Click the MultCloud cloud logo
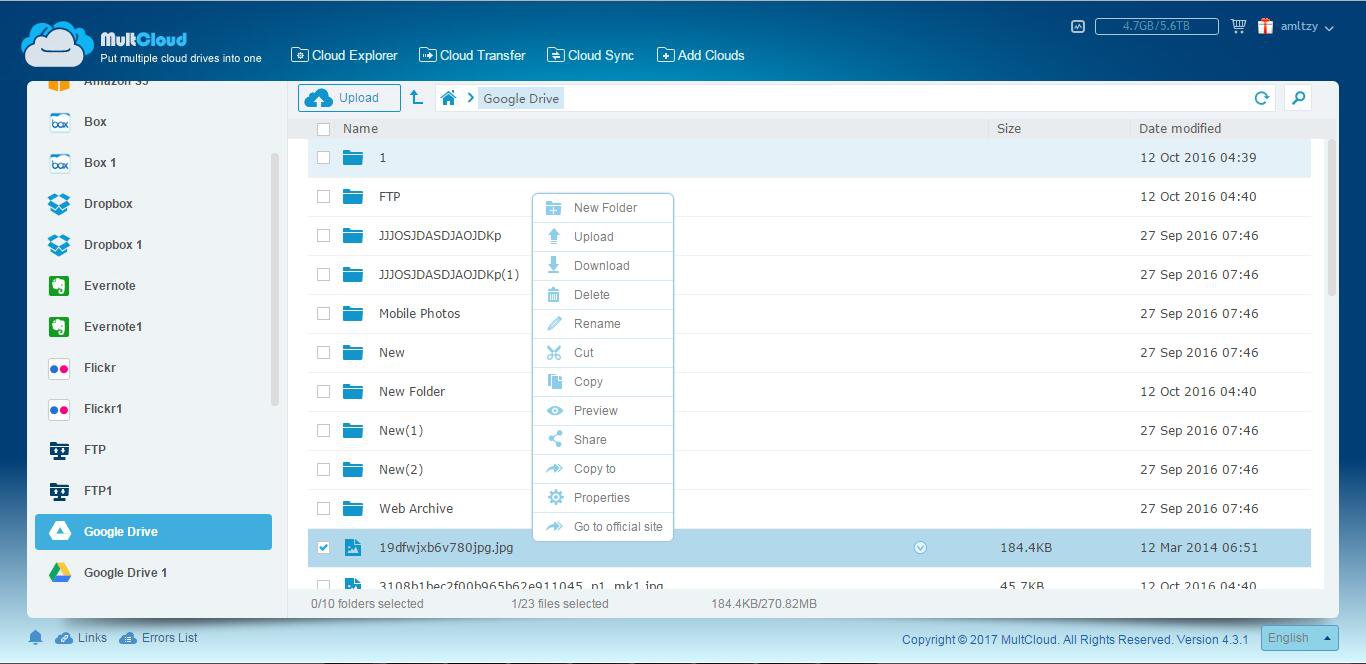Viewport: 1366px width, 664px height. [57, 45]
